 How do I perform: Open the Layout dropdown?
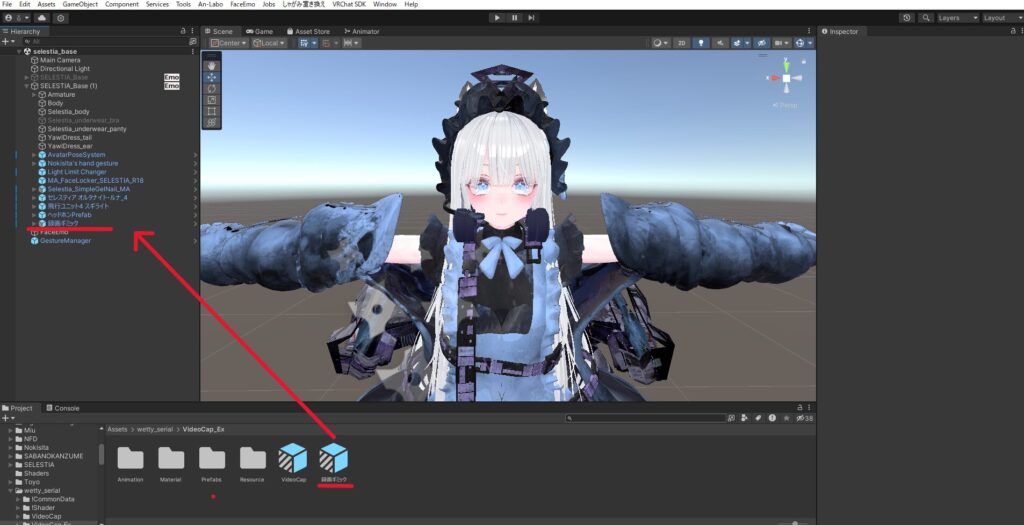click(x=999, y=17)
